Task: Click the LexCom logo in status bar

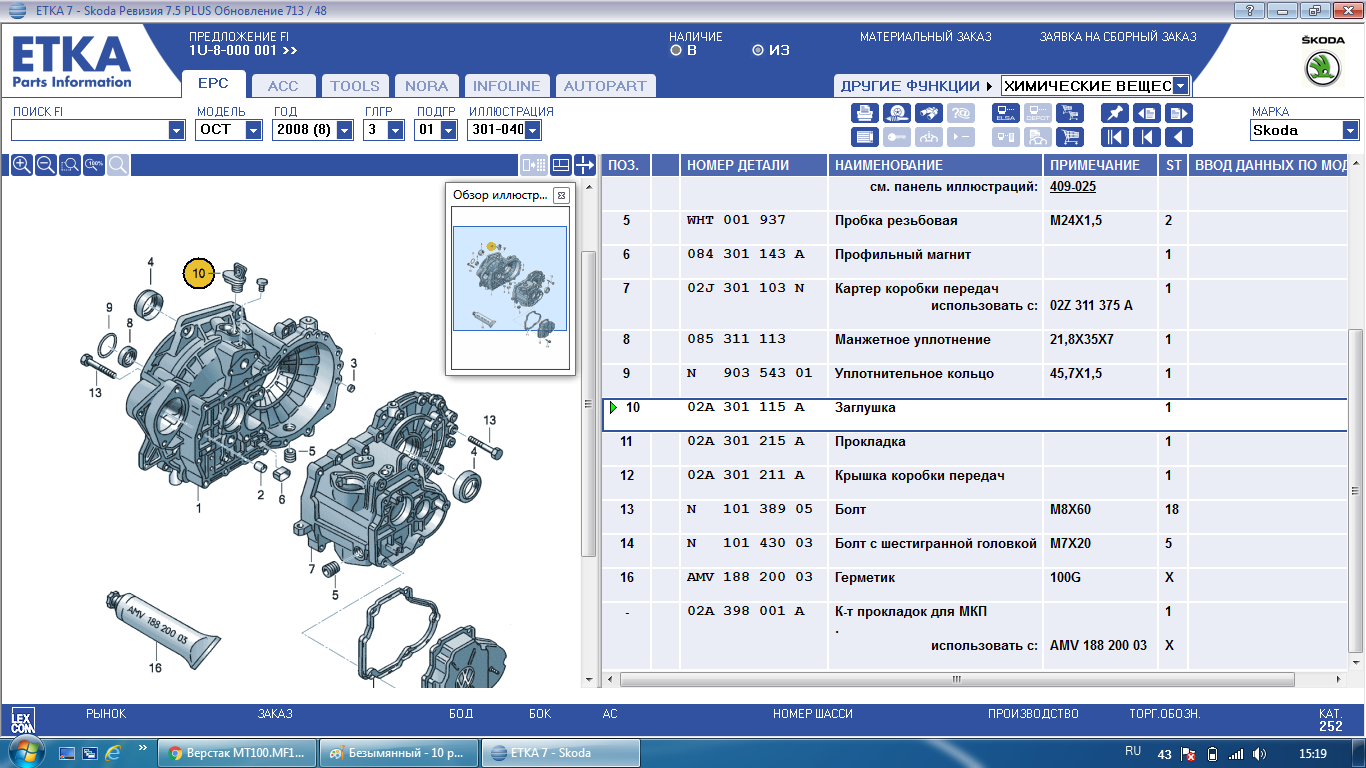Action: click(x=22, y=721)
